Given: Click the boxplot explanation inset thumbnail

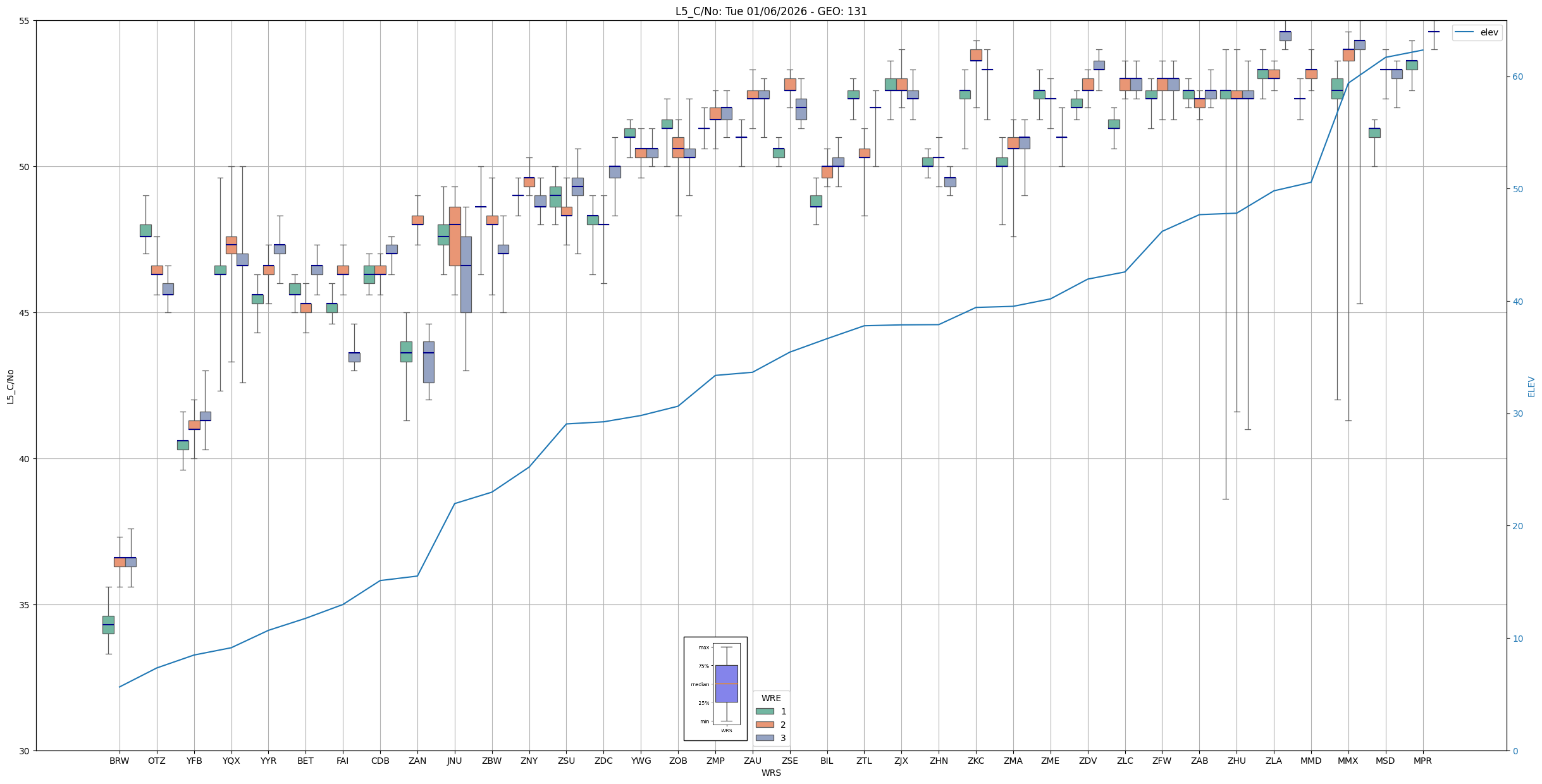Looking at the screenshot, I should click(715, 688).
